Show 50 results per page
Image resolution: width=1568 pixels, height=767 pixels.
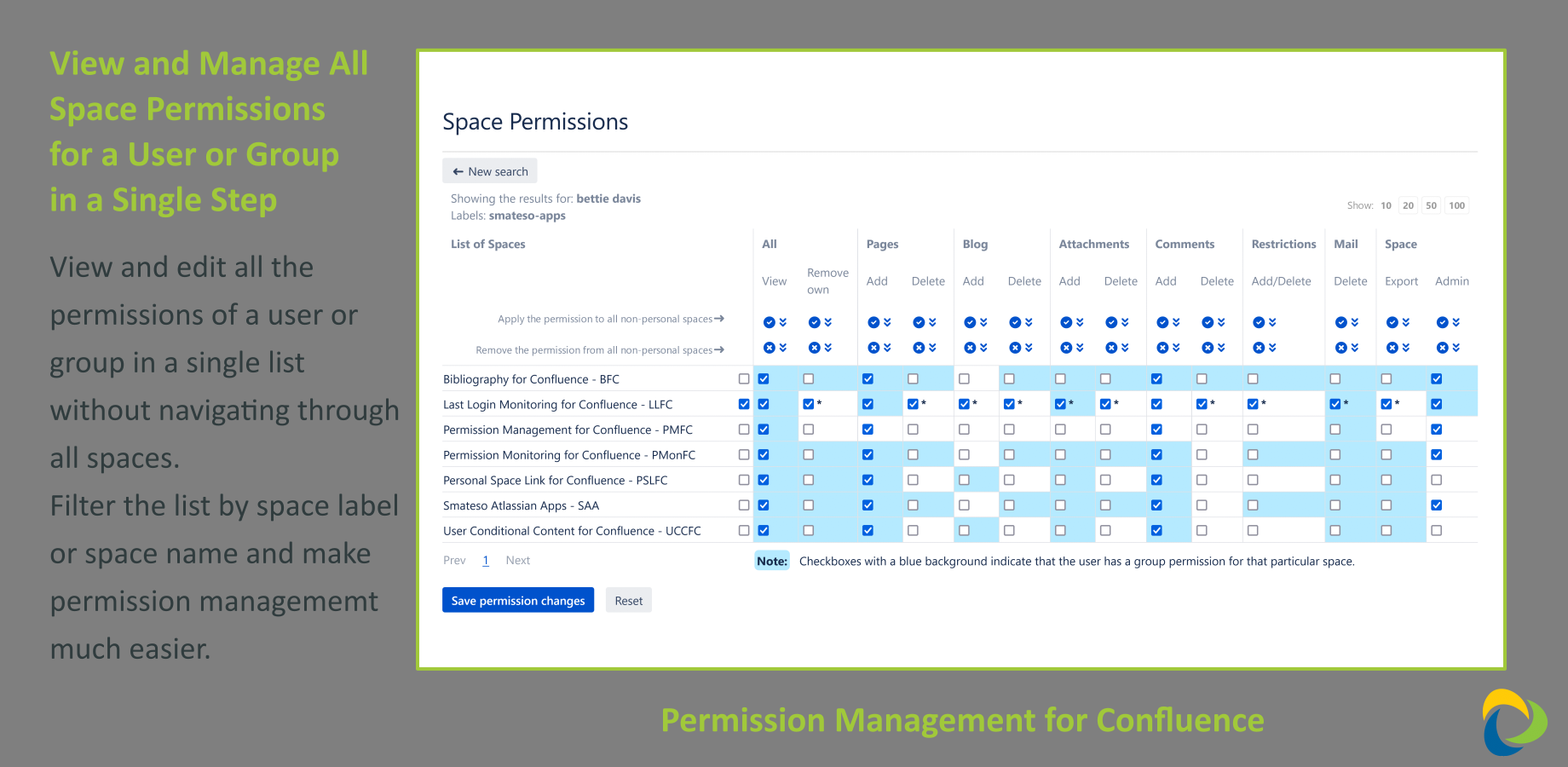click(1432, 205)
